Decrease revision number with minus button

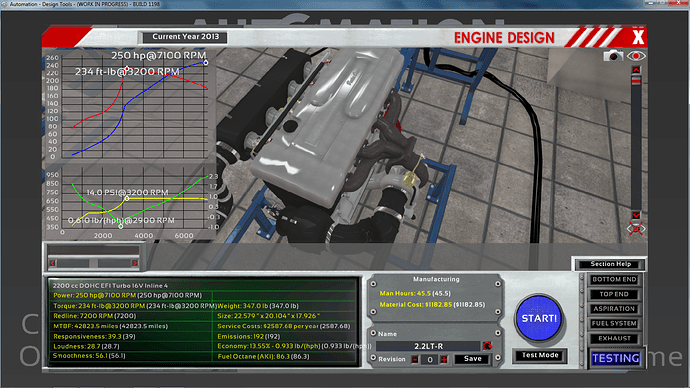pos(415,359)
